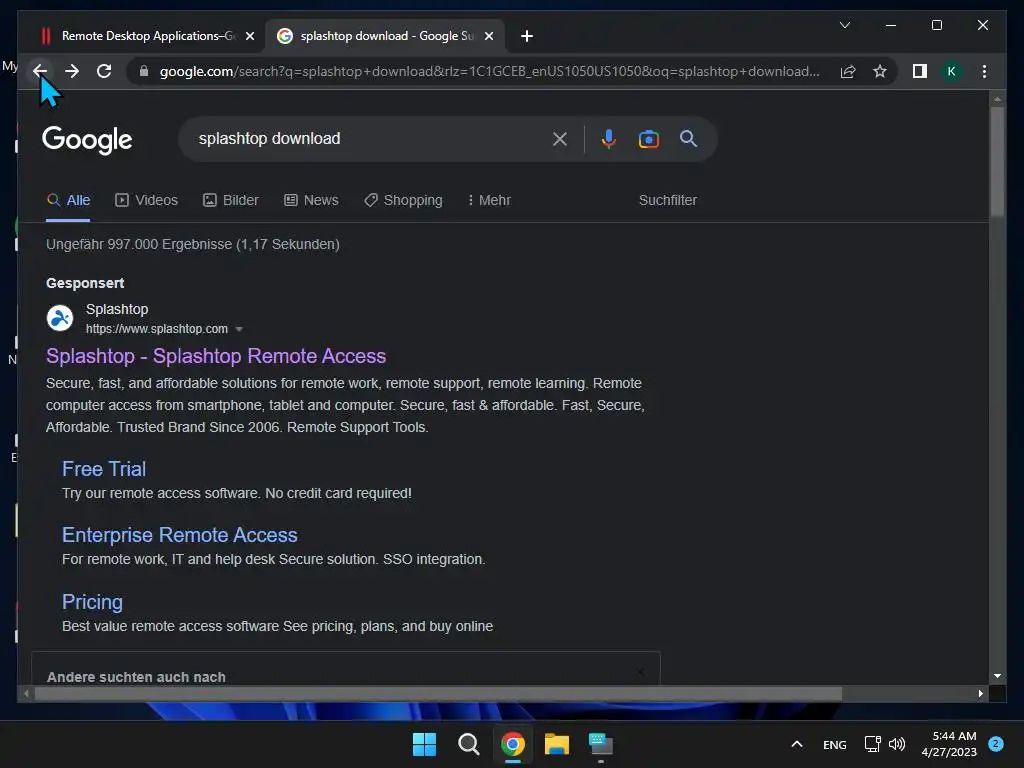
Task: Submit the search via the magnifier icon
Action: pos(688,138)
